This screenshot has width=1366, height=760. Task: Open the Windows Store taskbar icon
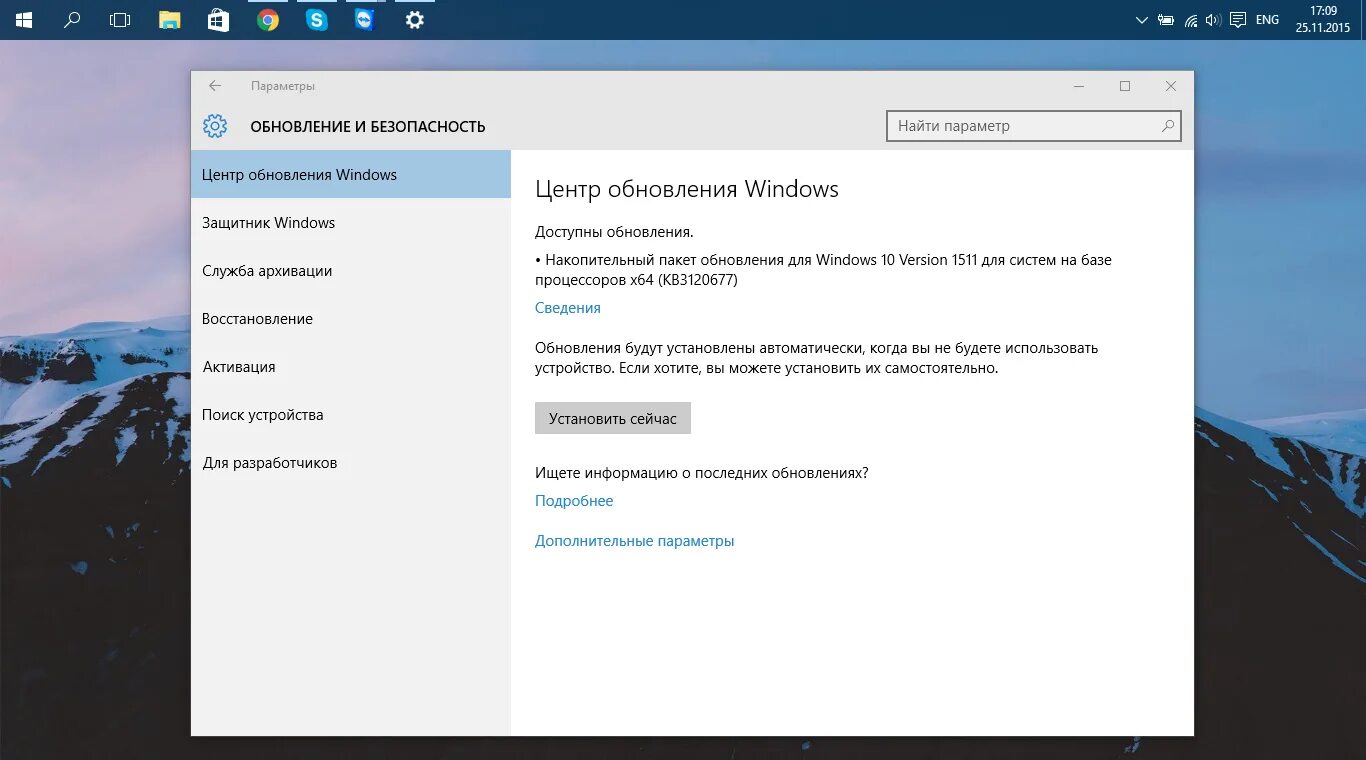point(218,20)
